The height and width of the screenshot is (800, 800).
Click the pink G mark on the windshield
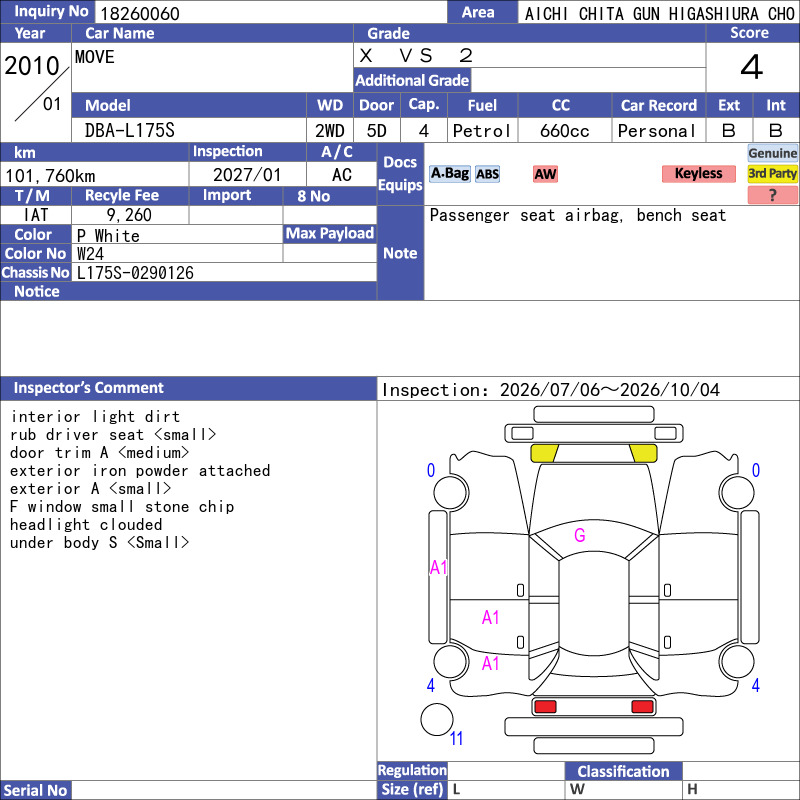pyautogui.click(x=580, y=535)
